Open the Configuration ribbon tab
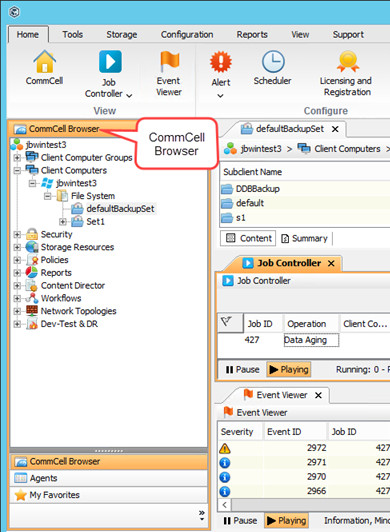390x532 pixels. pyautogui.click(x=187, y=35)
